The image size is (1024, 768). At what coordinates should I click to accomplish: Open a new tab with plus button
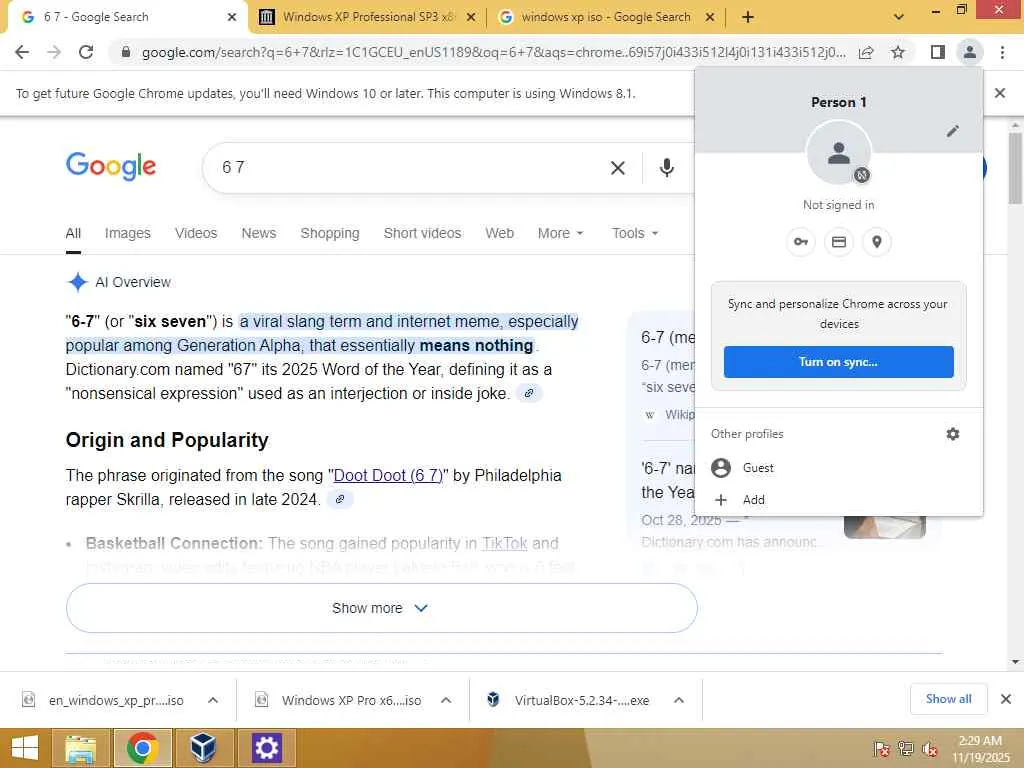(748, 17)
